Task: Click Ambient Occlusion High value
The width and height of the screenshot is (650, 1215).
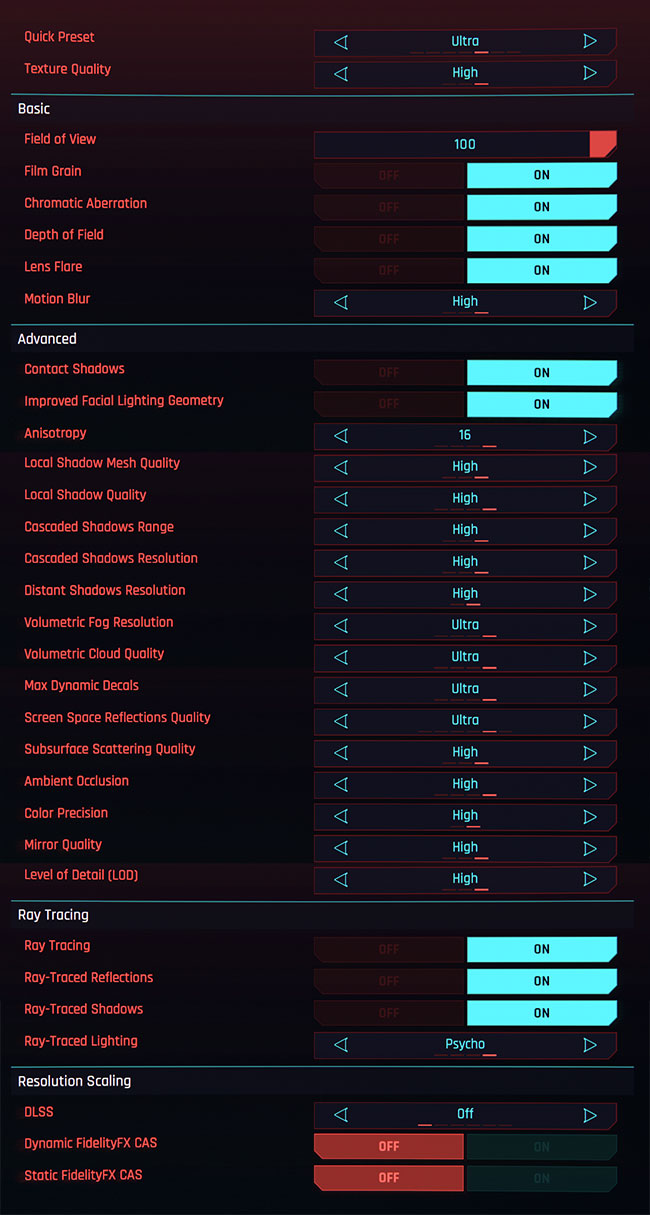Action: pyautogui.click(x=465, y=784)
